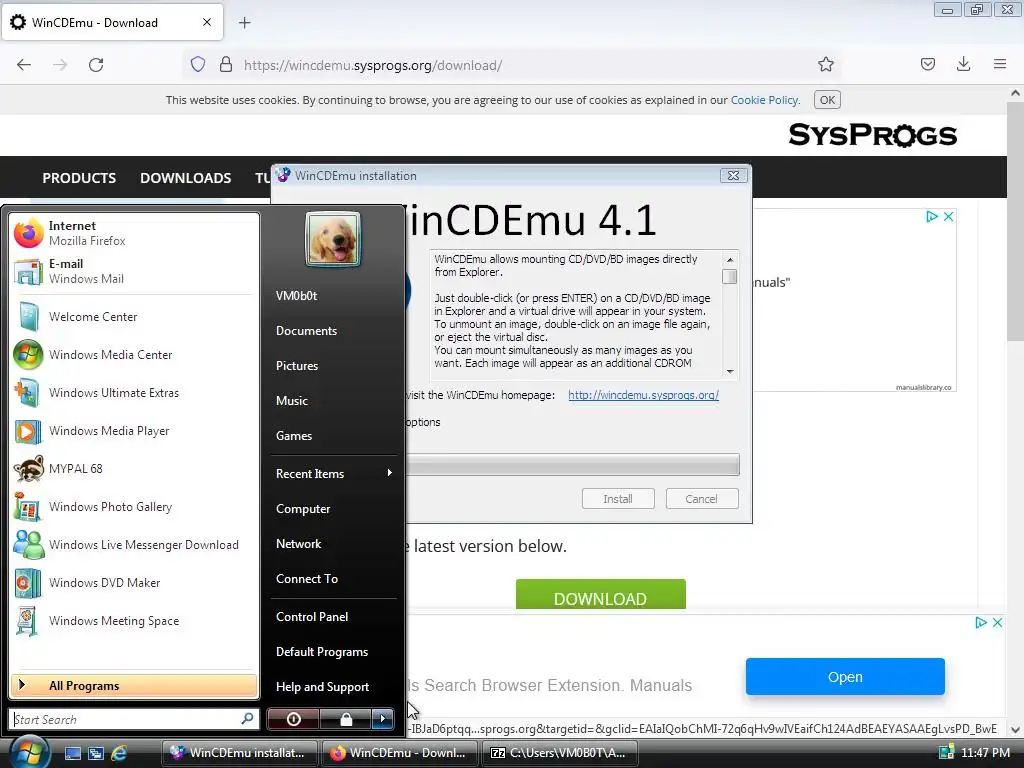Close the WinCDEmu - Download tab
This screenshot has height=768, width=1024.
point(206,22)
